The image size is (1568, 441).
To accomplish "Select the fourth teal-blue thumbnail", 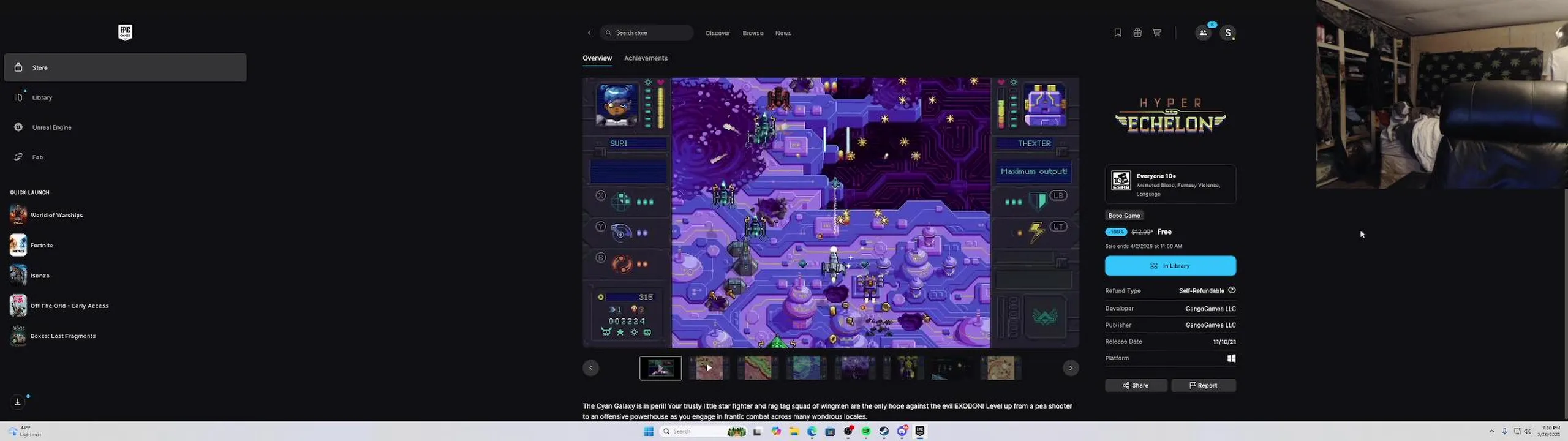I will (x=806, y=368).
